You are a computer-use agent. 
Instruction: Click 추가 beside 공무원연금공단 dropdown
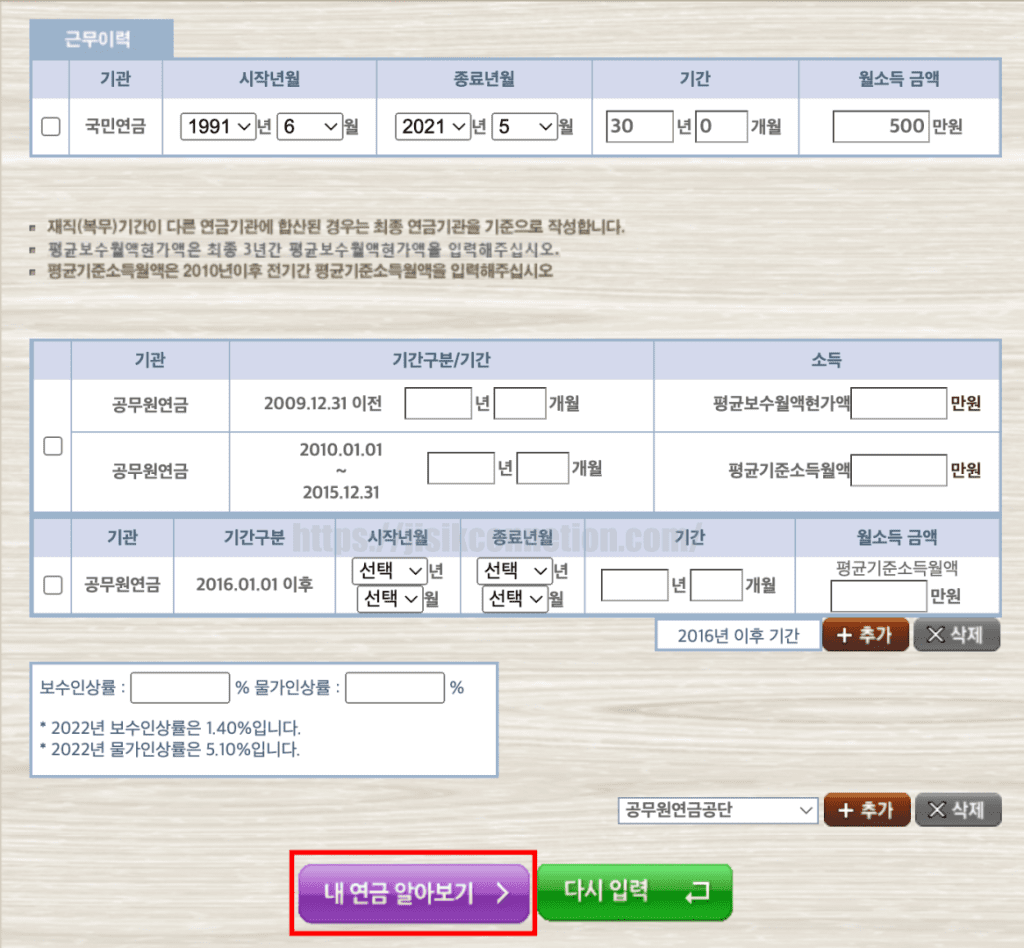tap(867, 810)
